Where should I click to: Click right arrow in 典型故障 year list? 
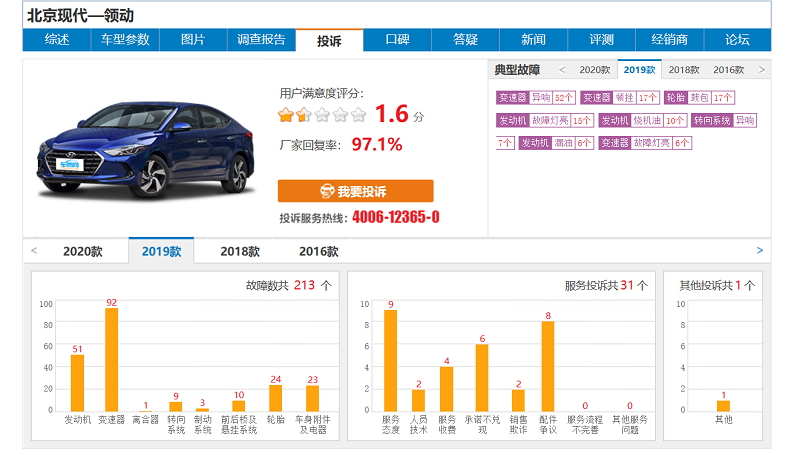point(762,70)
